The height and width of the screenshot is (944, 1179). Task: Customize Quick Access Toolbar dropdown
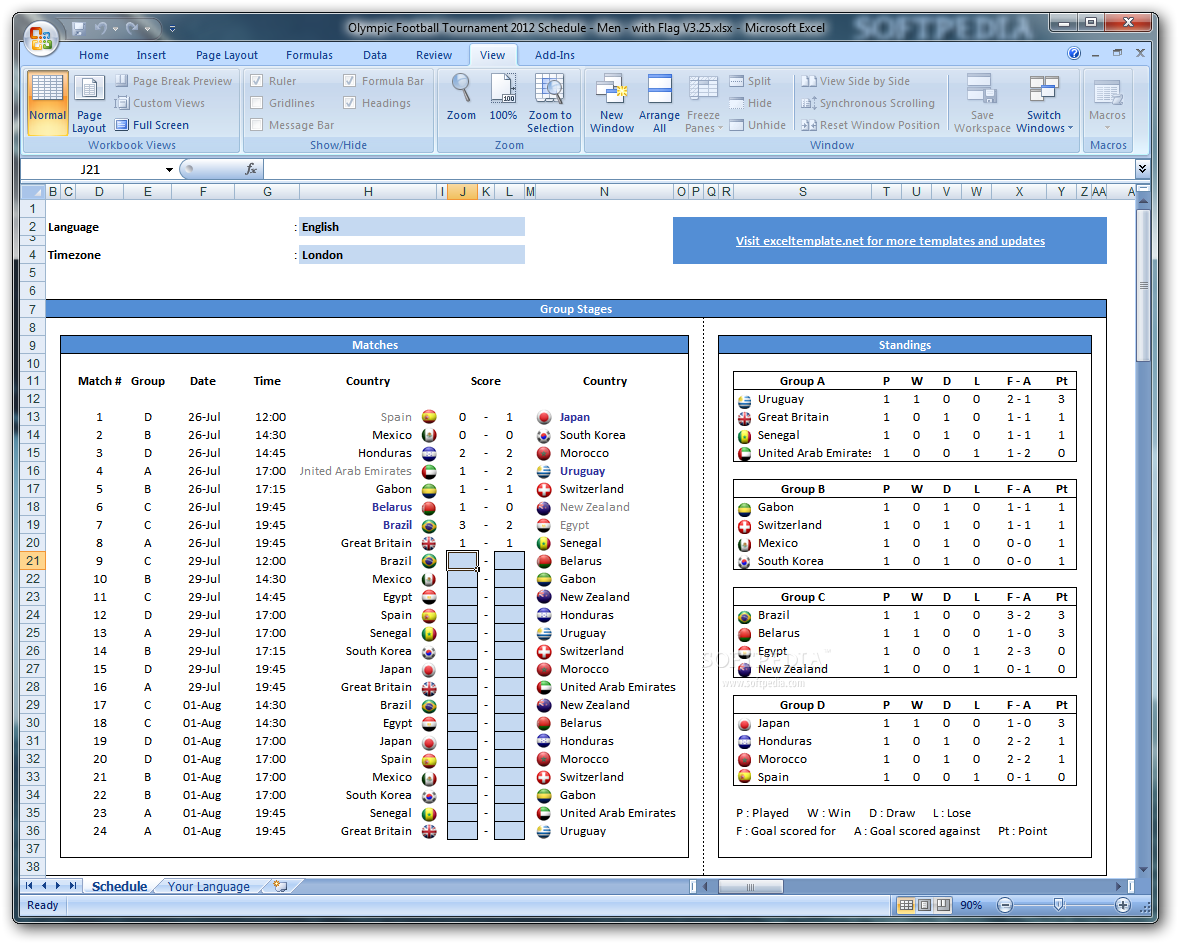point(172,29)
